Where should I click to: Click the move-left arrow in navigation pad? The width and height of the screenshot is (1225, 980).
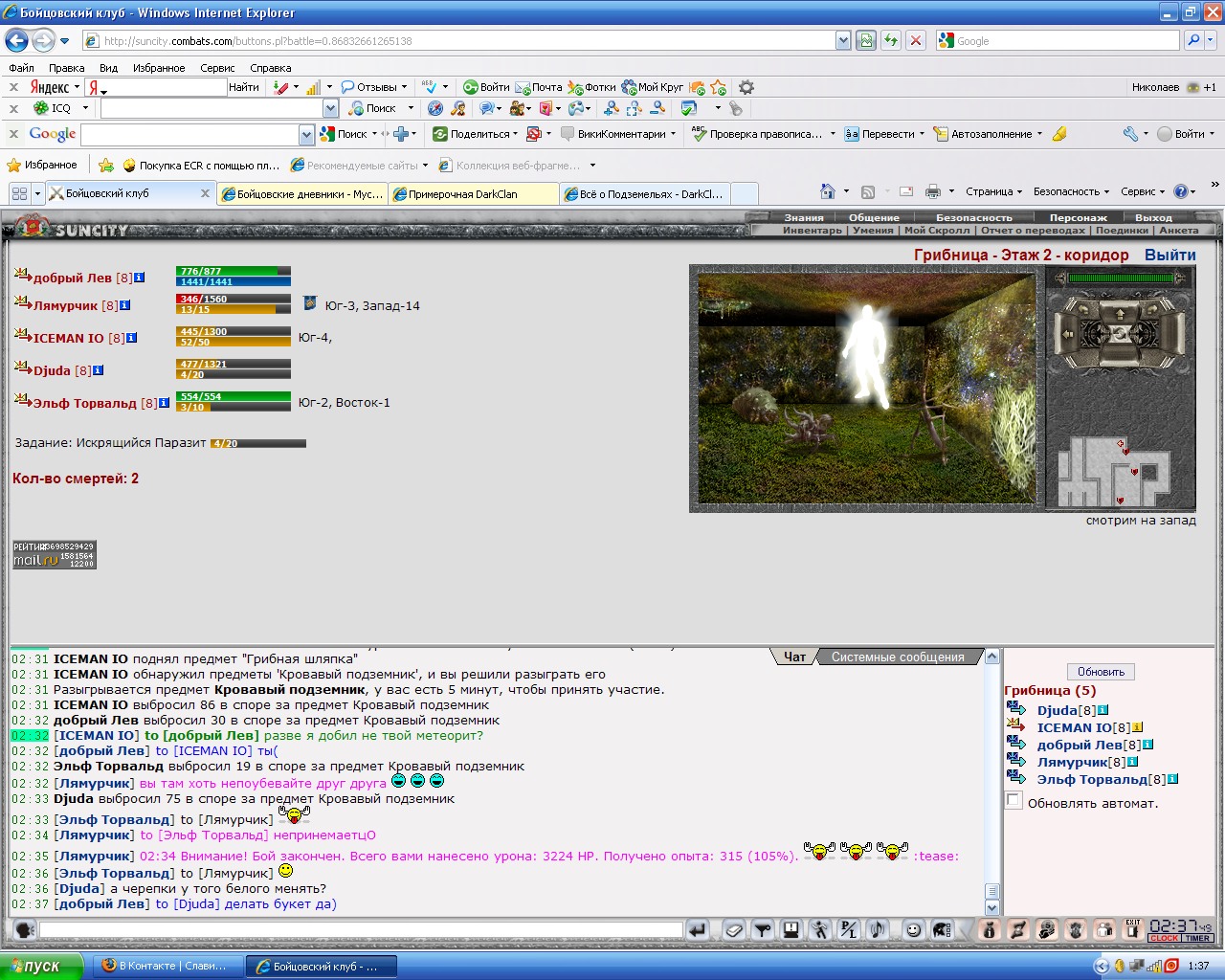click(x=1067, y=334)
